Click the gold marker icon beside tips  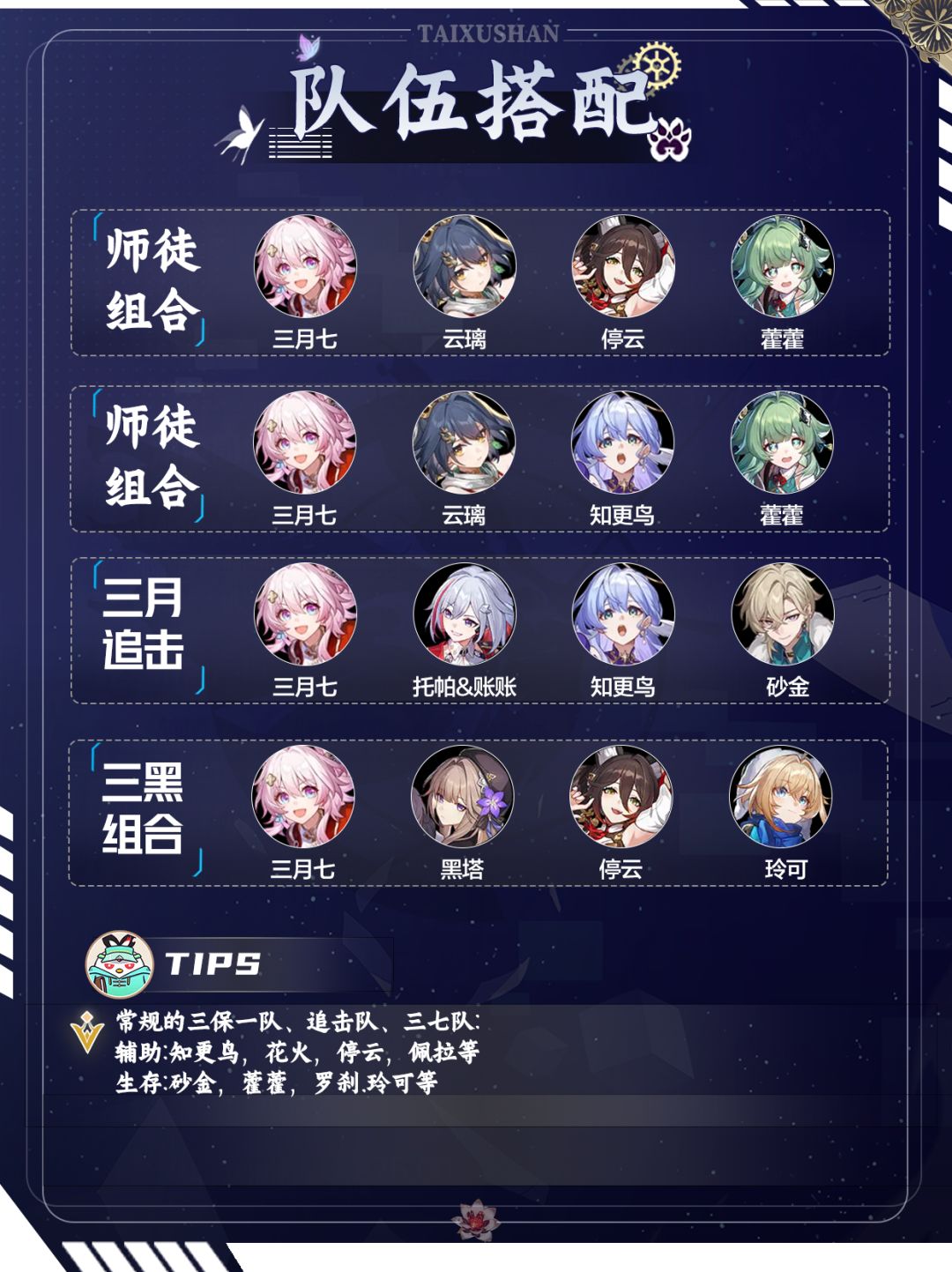click(x=87, y=1032)
